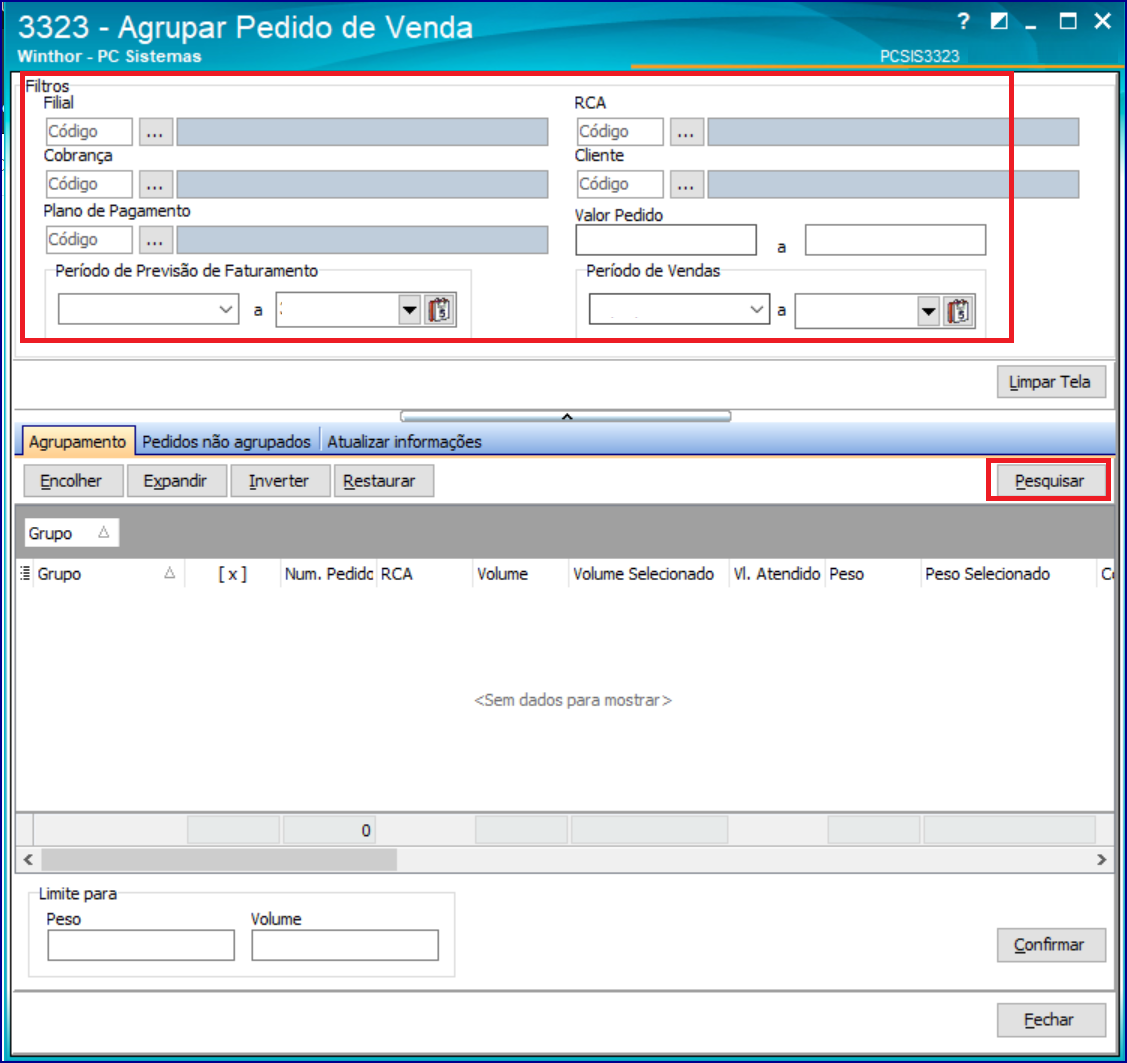The image size is (1127, 1063).
Task: Click the first Valor Pedido field
Action: pos(666,240)
